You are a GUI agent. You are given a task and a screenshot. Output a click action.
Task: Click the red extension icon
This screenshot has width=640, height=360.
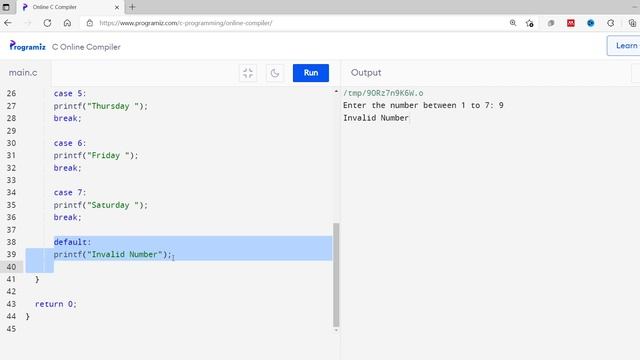(x=571, y=23)
